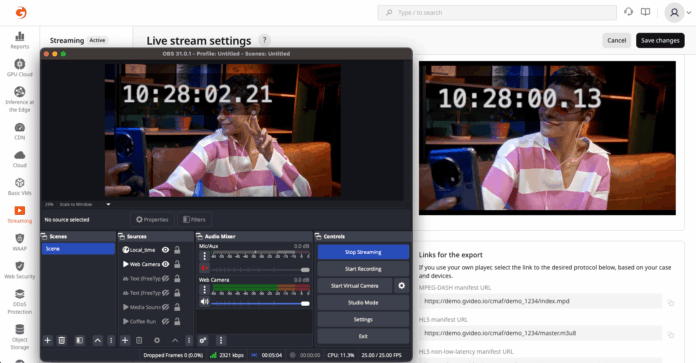Open Scenes panel more options menu
The width and height of the screenshot is (696, 363).
(111, 340)
